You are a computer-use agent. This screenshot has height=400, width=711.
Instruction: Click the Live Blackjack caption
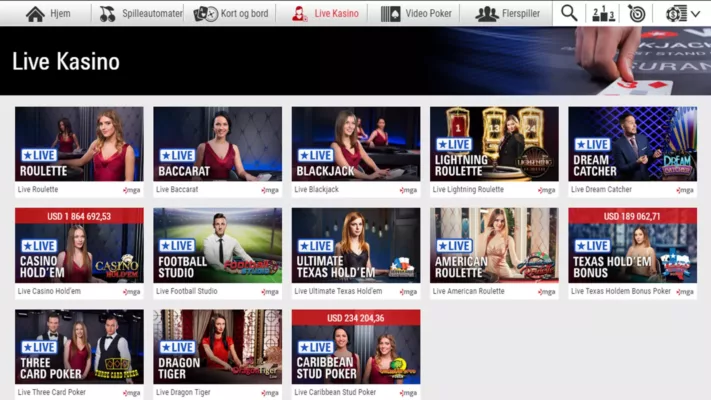(x=317, y=190)
